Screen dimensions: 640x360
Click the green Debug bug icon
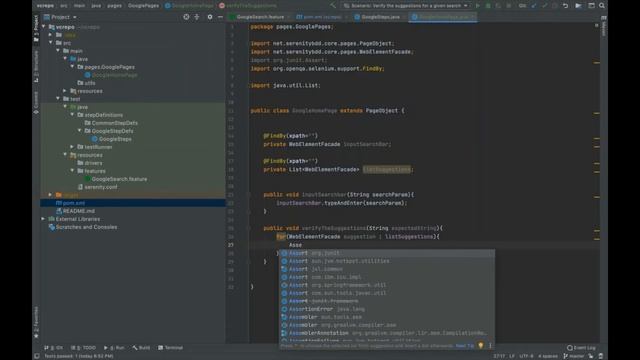[x=488, y=6]
